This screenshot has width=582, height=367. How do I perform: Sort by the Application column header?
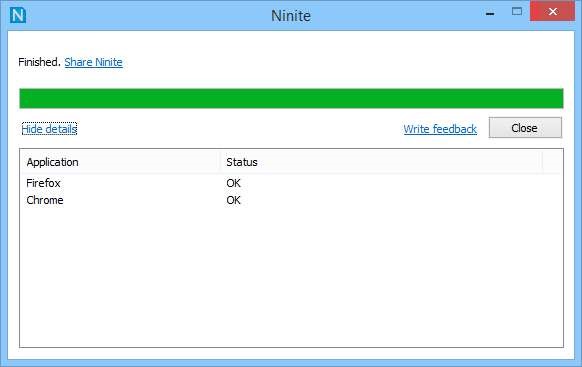(x=120, y=162)
